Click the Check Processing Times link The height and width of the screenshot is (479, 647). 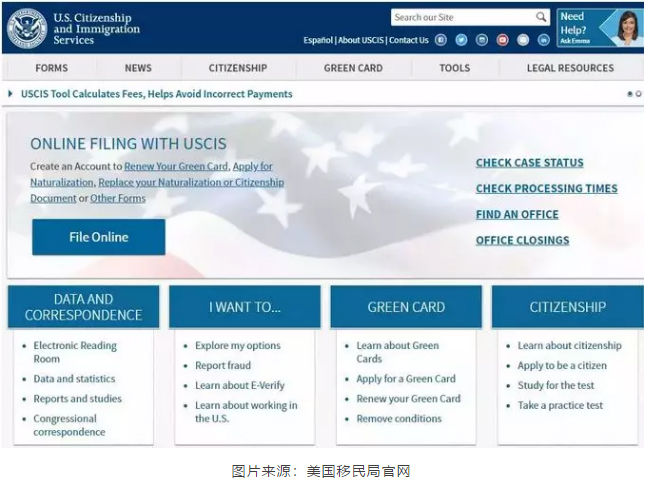point(546,189)
